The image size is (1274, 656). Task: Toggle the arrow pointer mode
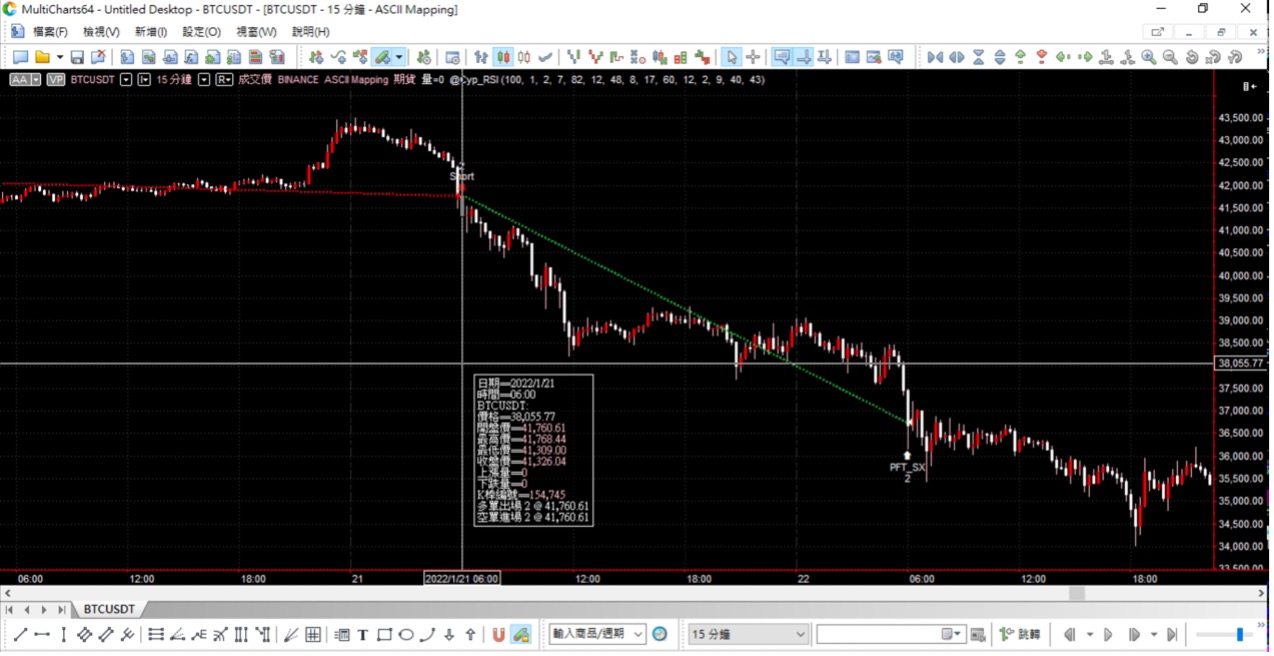coord(731,57)
